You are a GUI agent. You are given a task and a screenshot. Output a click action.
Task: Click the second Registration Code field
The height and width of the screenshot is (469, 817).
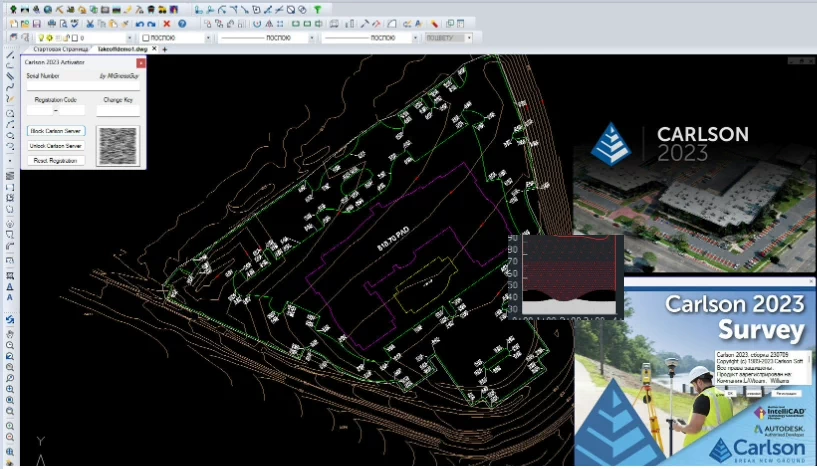click(x=72, y=110)
